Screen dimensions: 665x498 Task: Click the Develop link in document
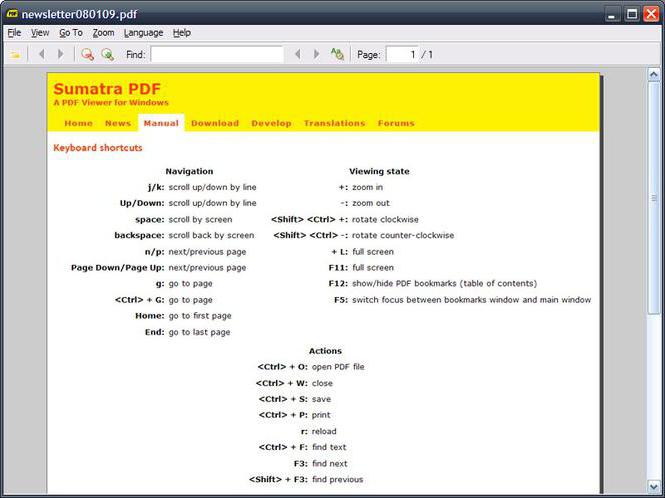271,123
